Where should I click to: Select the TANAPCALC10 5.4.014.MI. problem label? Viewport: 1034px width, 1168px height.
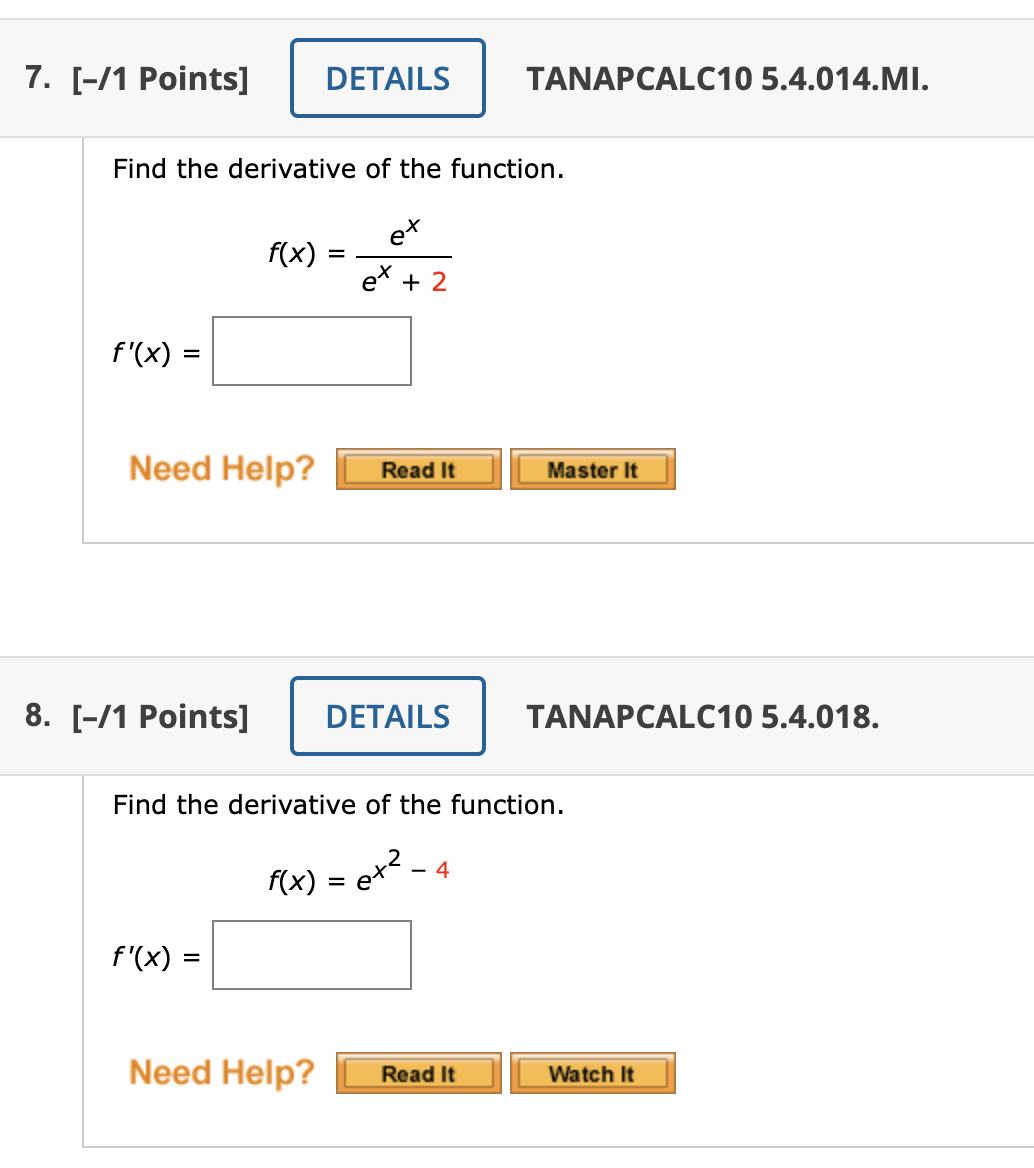point(729,78)
